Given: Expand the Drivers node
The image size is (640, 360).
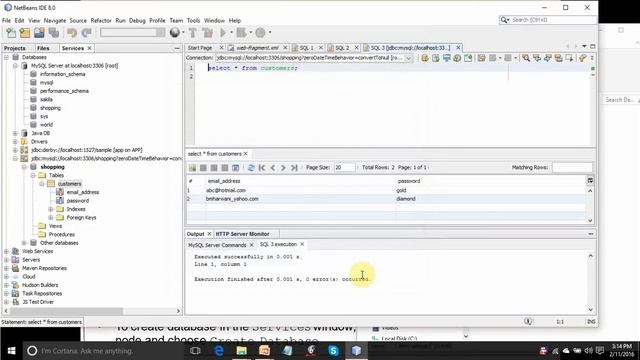Looking at the screenshot, I should tap(15, 142).
